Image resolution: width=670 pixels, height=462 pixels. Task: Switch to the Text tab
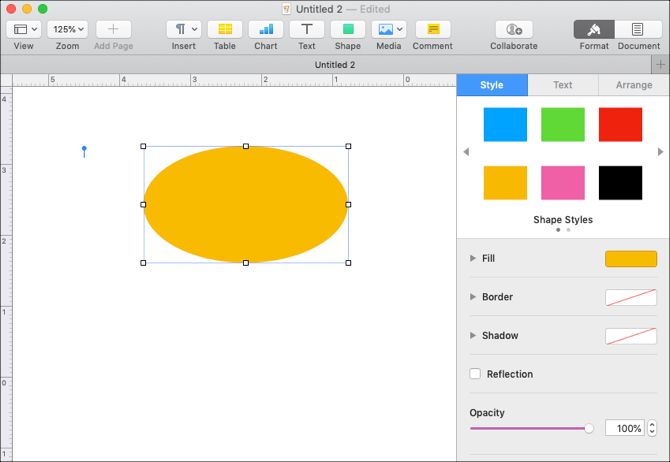pyautogui.click(x=563, y=85)
